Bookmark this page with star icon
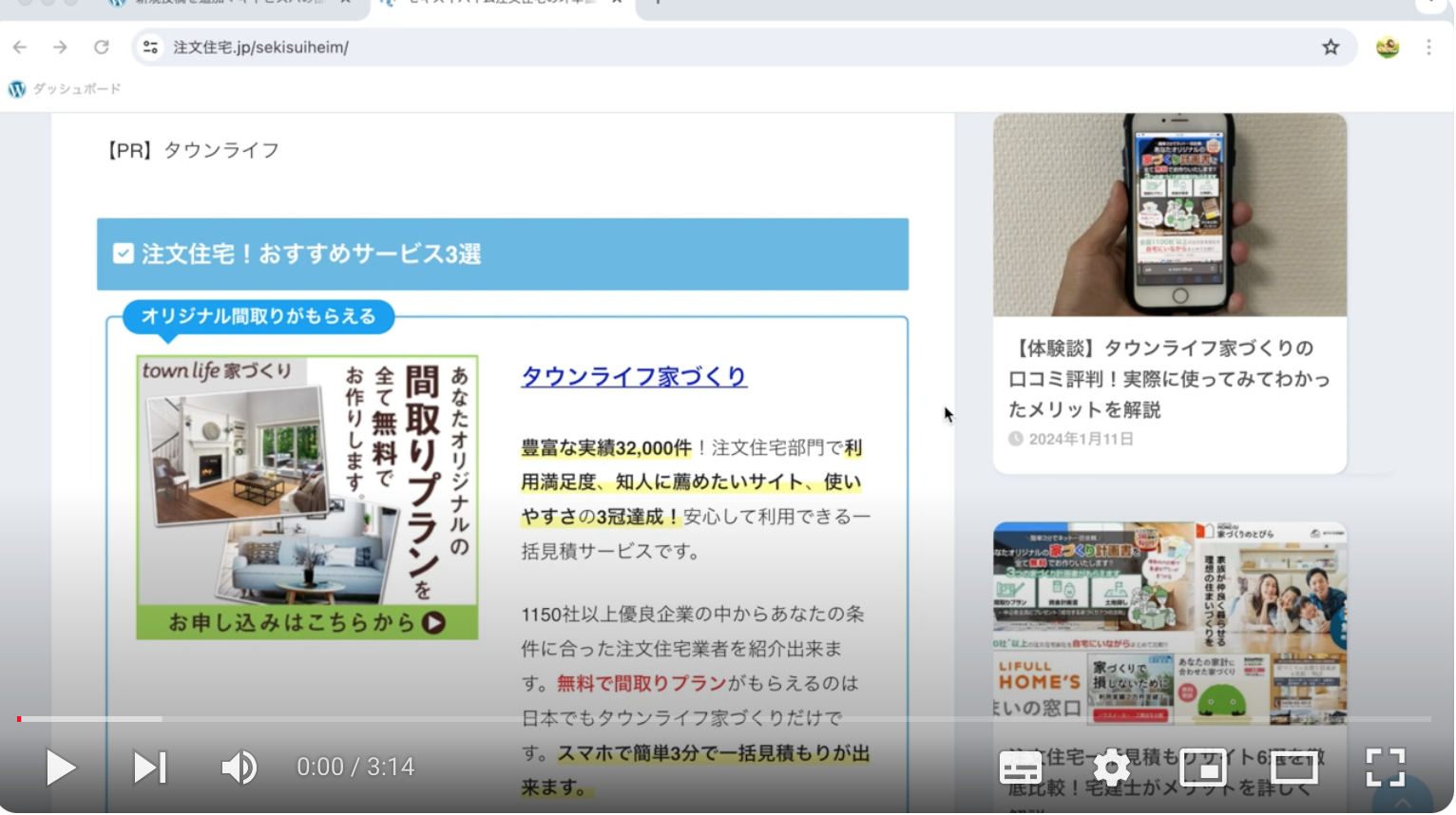This screenshot has height=815, width=1456. [x=1331, y=47]
